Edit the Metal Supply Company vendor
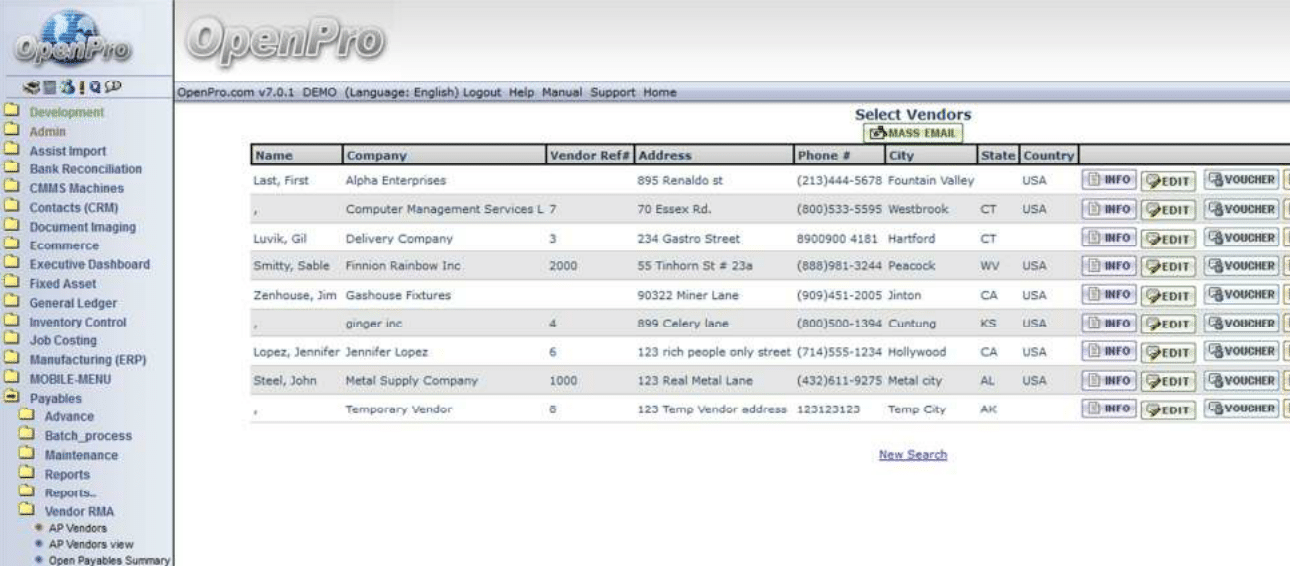This screenshot has height=566, width=1290. pos(1167,381)
